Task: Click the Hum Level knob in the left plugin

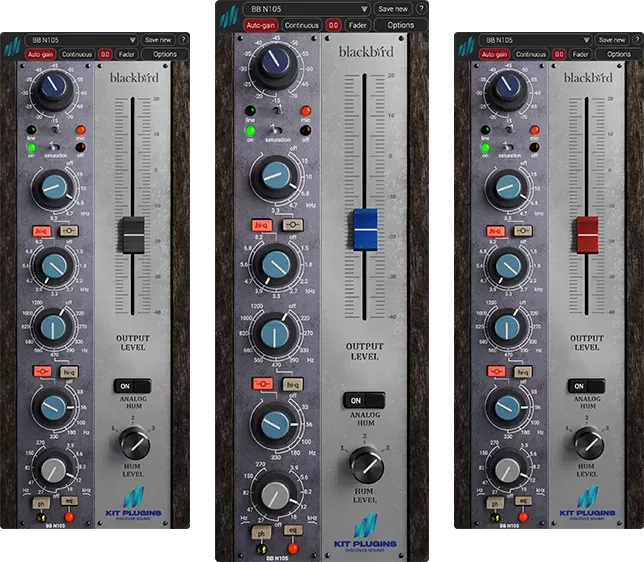Action: (135, 443)
